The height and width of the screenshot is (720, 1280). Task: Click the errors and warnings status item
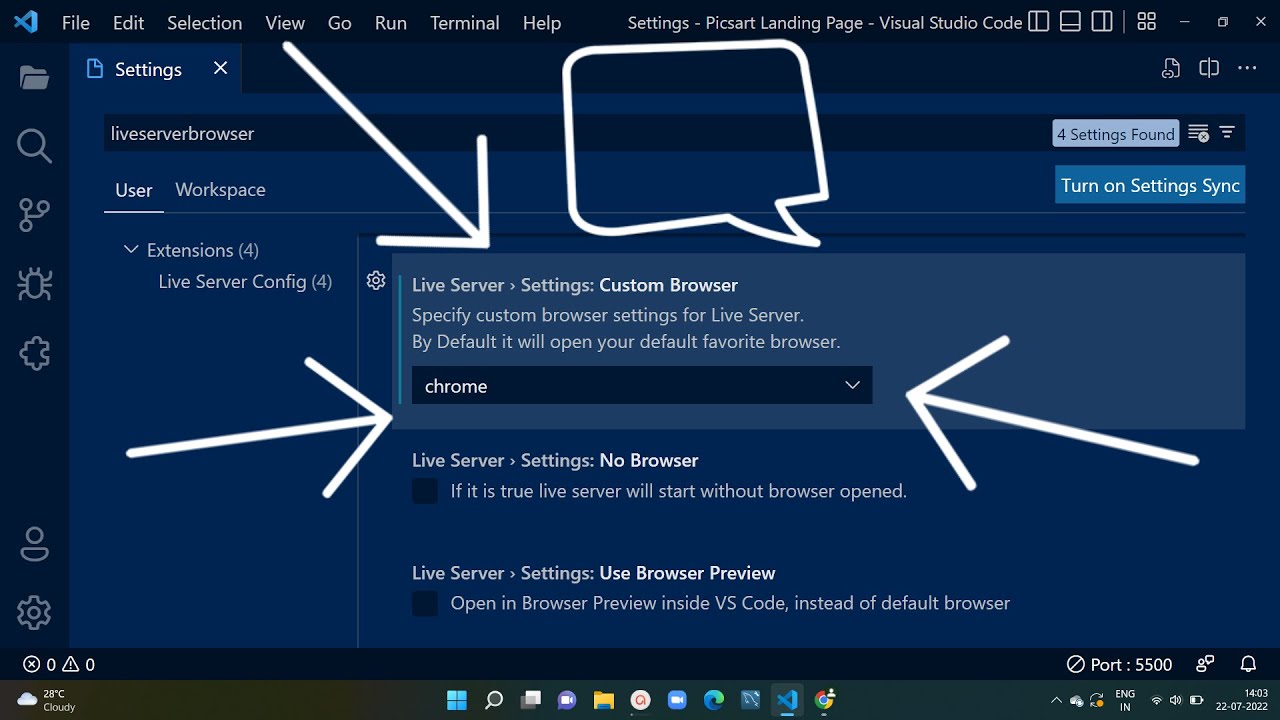(x=59, y=664)
